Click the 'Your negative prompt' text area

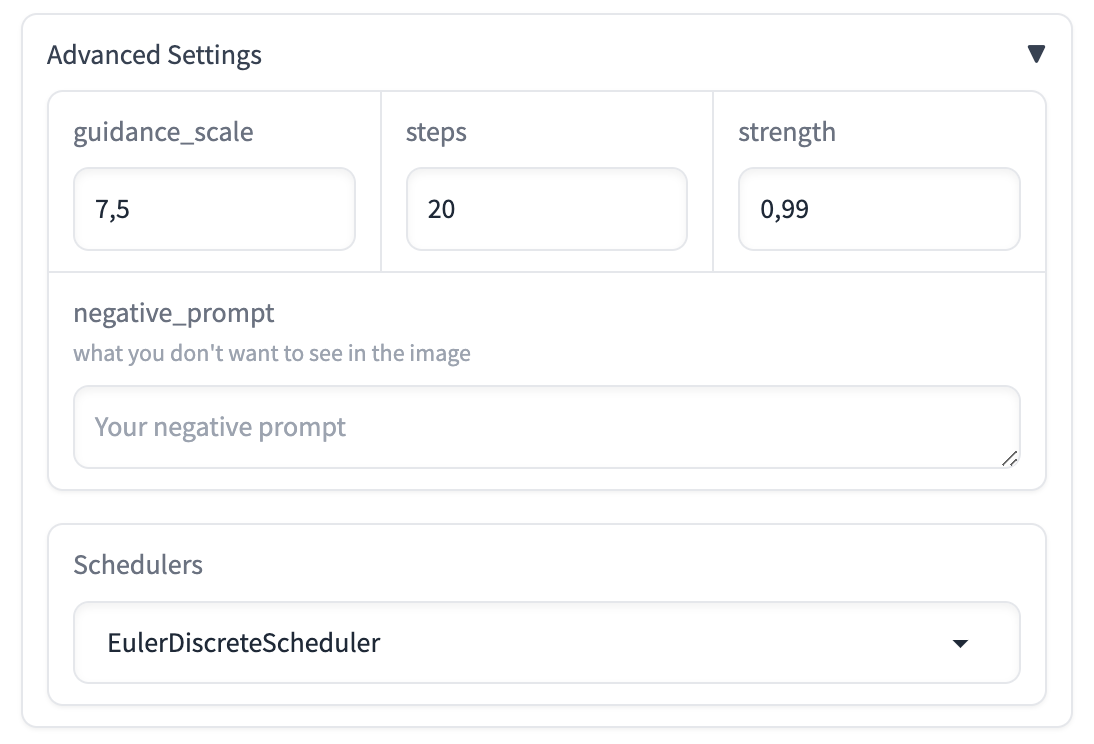pos(546,427)
